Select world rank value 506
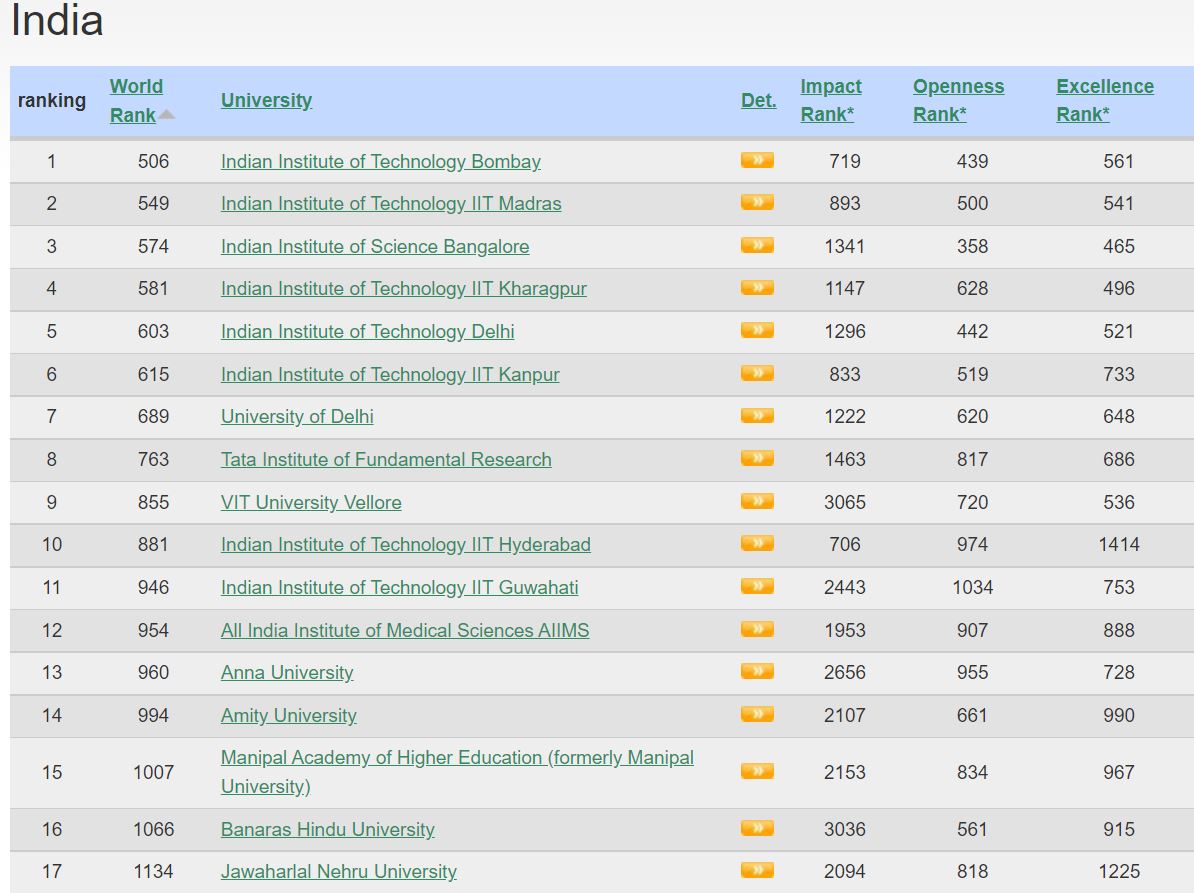Image resolution: width=1194 pixels, height=893 pixels. pyautogui.click(x=153, y=161)
